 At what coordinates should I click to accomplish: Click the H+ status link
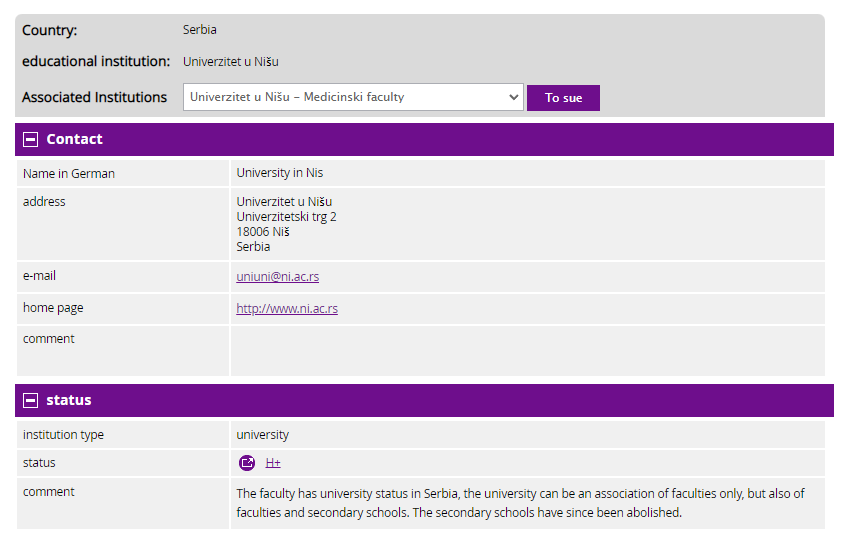point(273,463)
